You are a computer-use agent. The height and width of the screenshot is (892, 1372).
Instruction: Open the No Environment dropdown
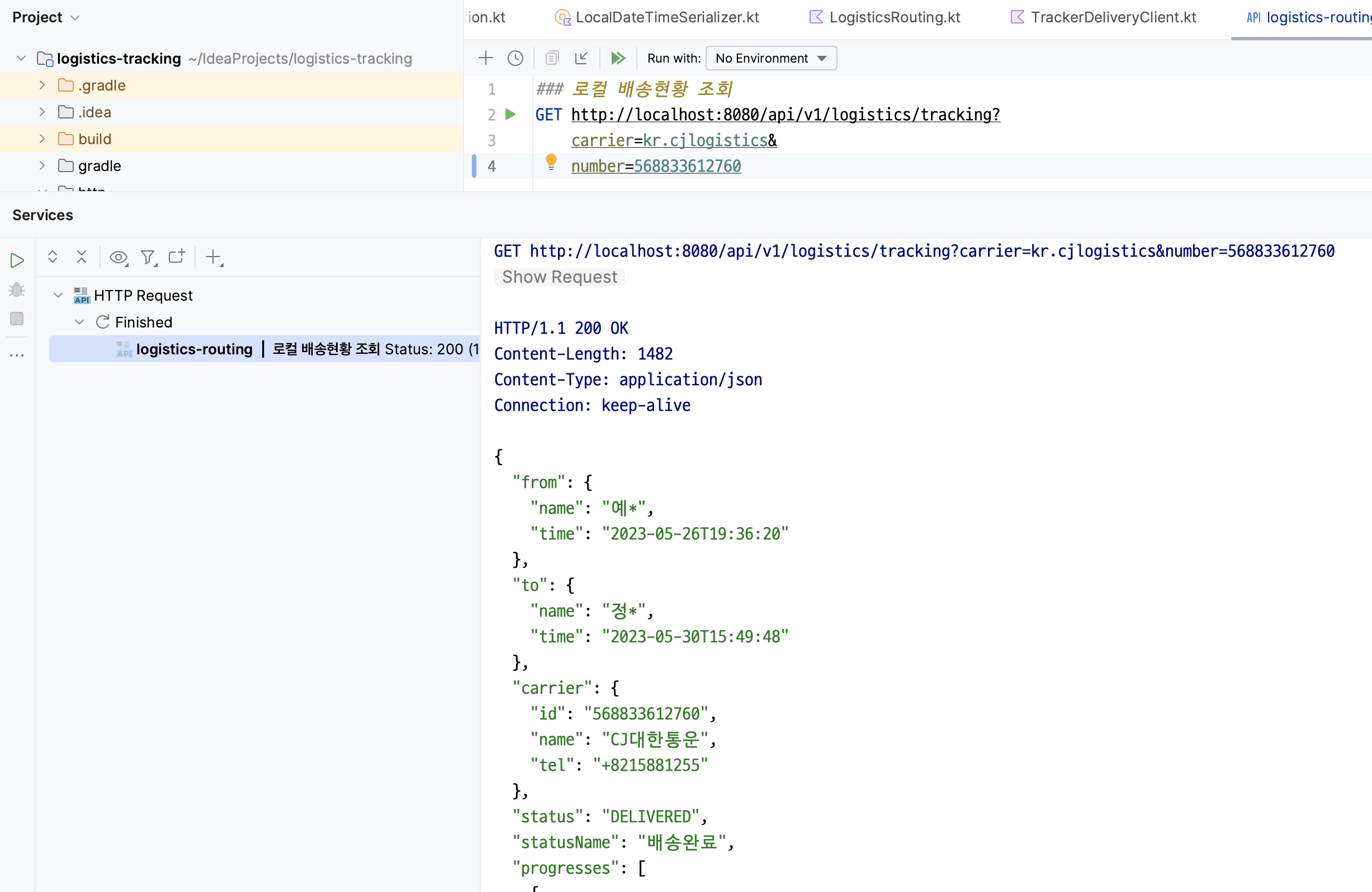(x=771, y=58)
